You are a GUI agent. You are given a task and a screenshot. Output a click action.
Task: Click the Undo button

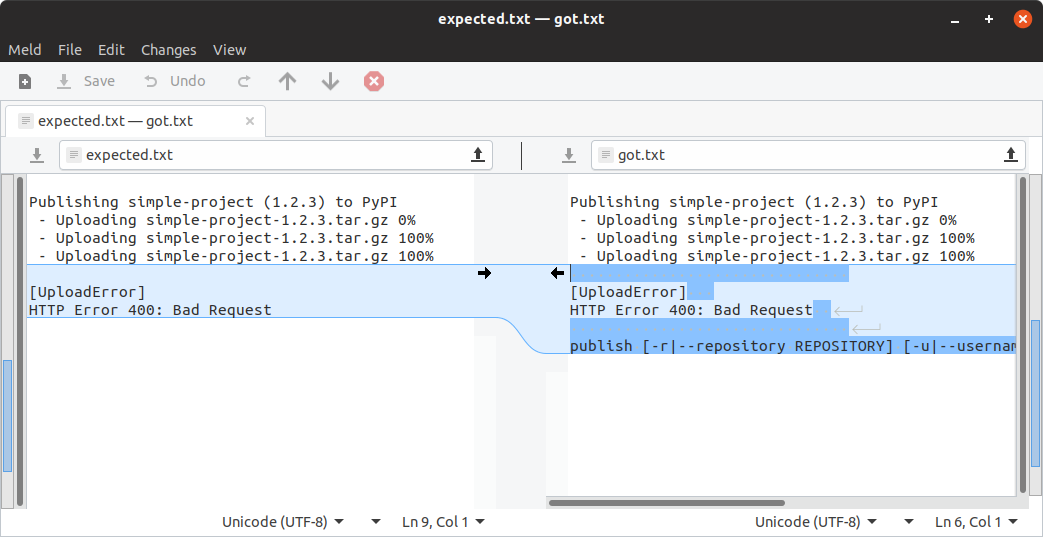[x=175, y=81]
